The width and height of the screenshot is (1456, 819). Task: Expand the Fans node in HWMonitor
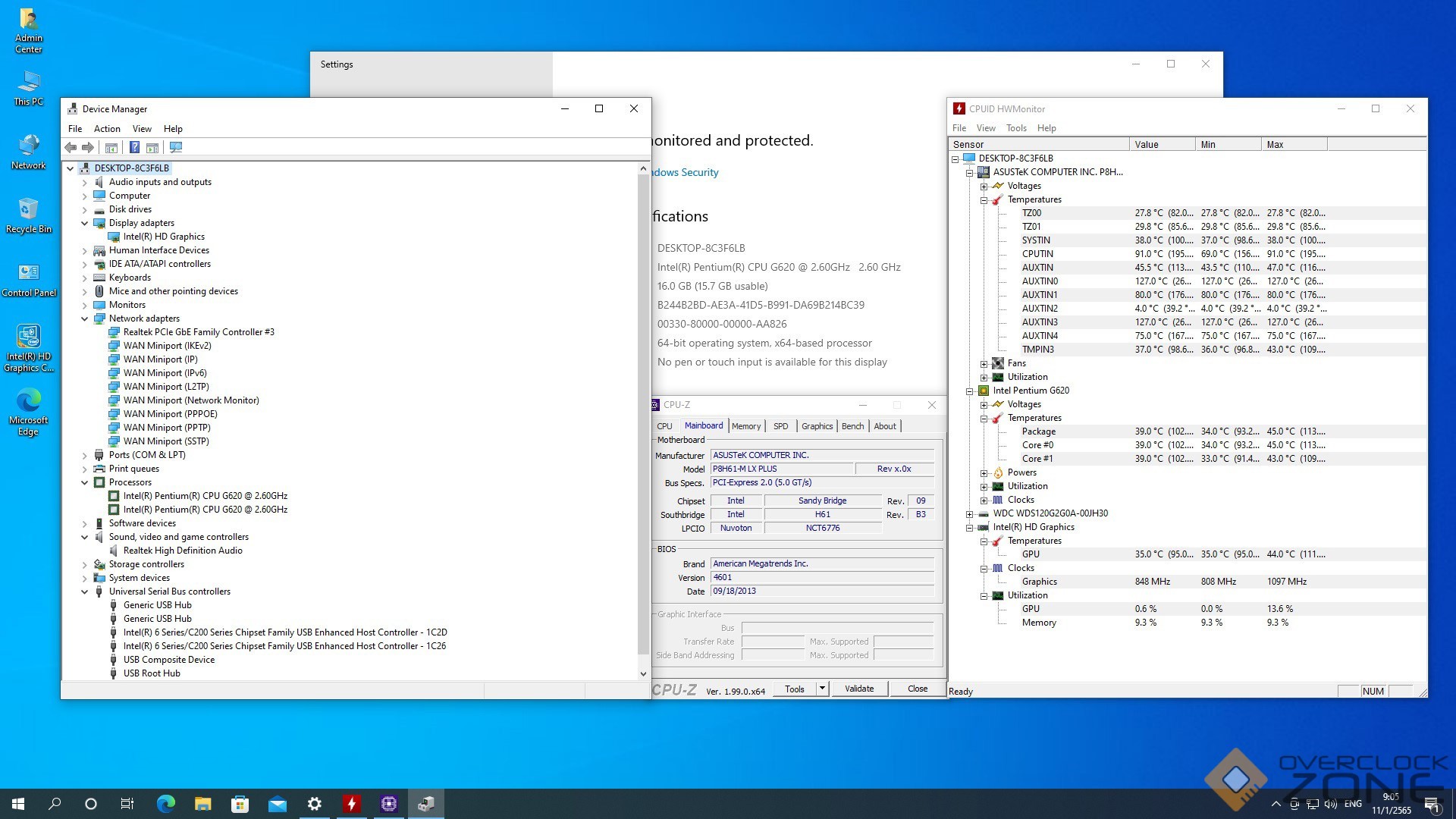click(x=984, y=363)
